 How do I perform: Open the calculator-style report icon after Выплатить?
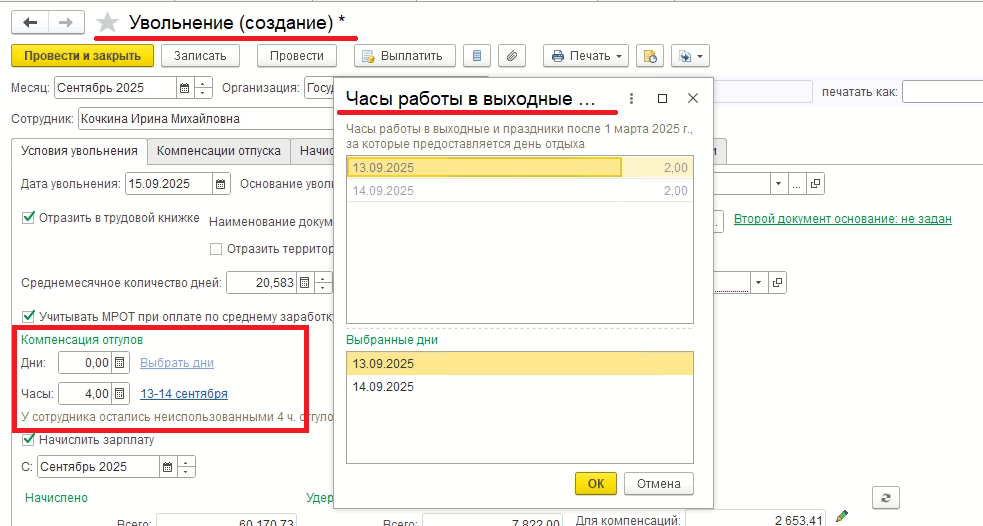pos(476,56)
